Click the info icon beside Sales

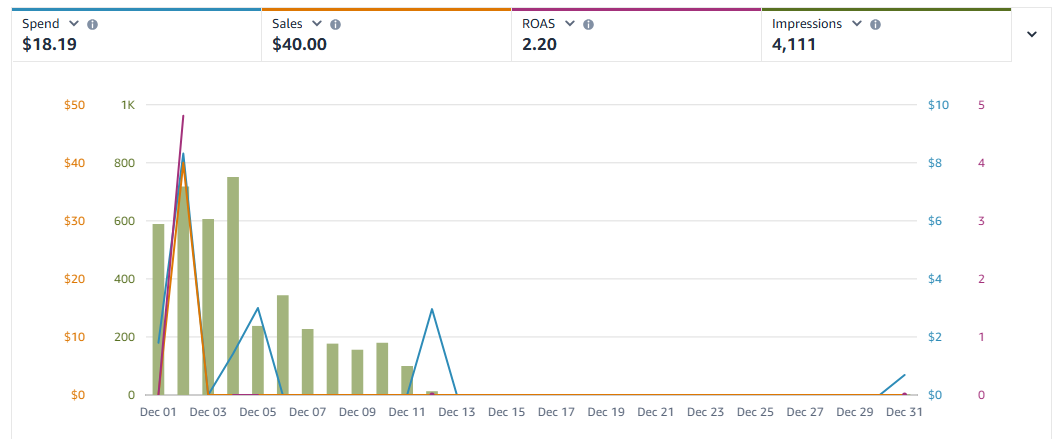pos(335,24)
